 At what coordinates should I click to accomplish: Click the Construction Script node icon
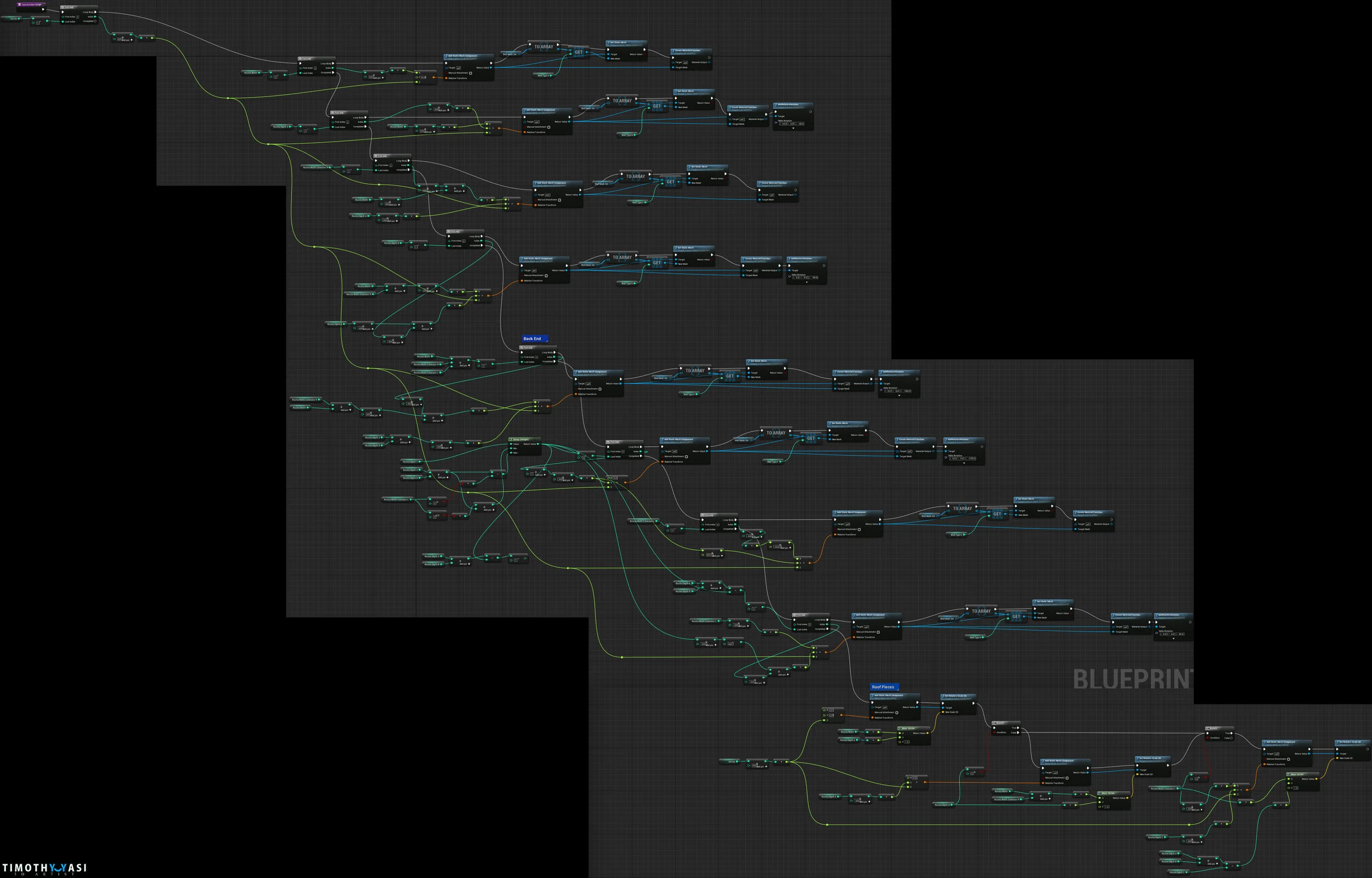[19, 4]
